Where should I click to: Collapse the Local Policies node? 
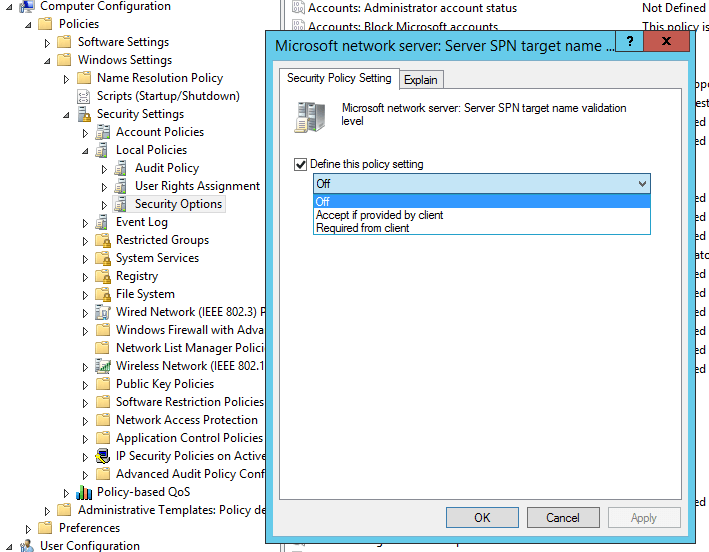coord(85,151)
